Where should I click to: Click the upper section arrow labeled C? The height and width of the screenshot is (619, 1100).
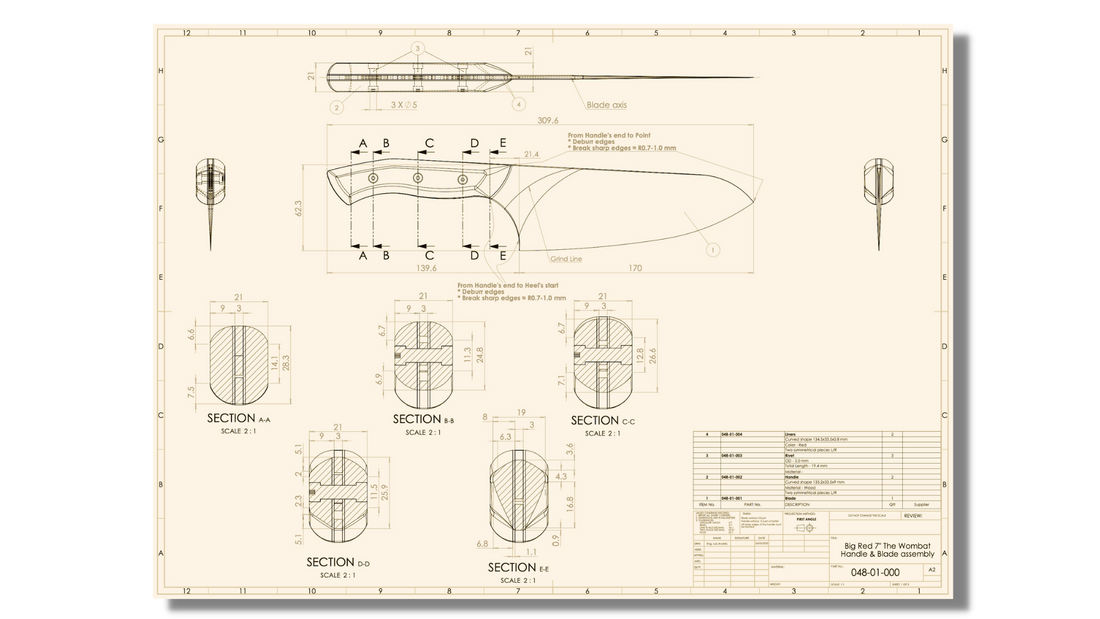tap(428, 144)
